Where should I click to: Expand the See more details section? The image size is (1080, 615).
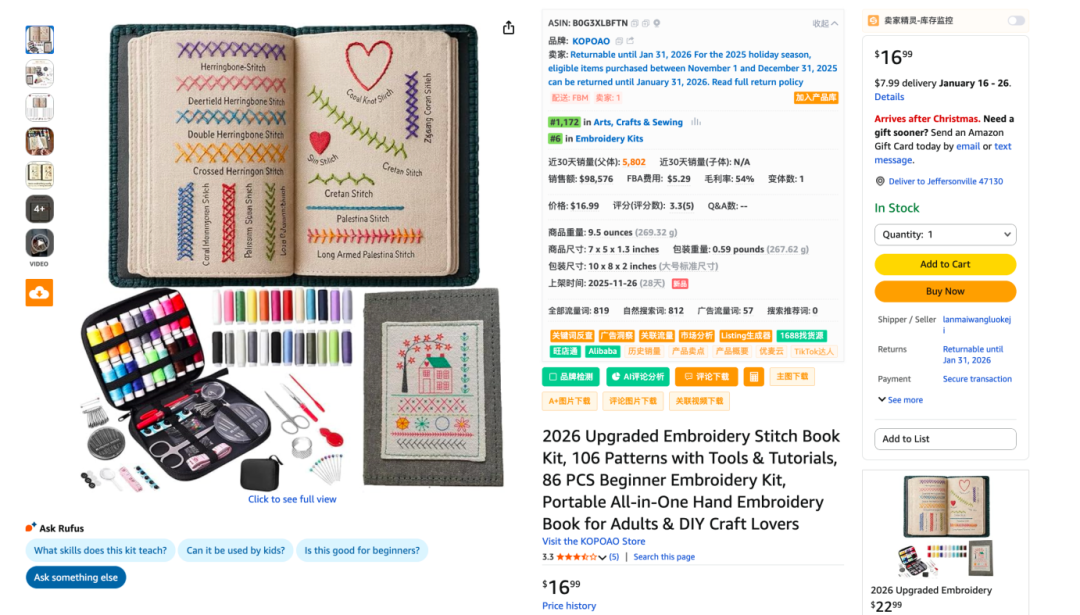point(900,400)
